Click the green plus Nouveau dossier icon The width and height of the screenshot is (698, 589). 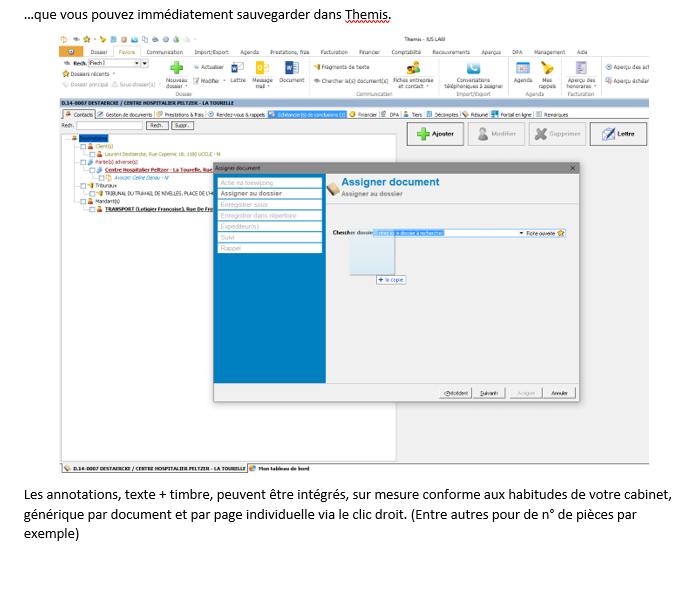(x=176, y=68)
